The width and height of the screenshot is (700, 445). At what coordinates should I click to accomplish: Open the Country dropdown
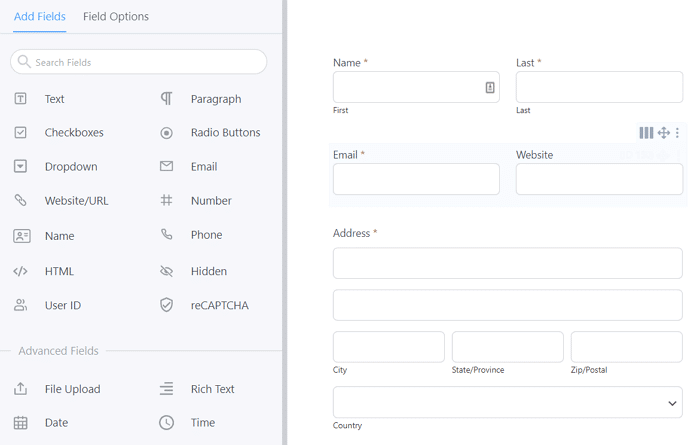point(507,403)
